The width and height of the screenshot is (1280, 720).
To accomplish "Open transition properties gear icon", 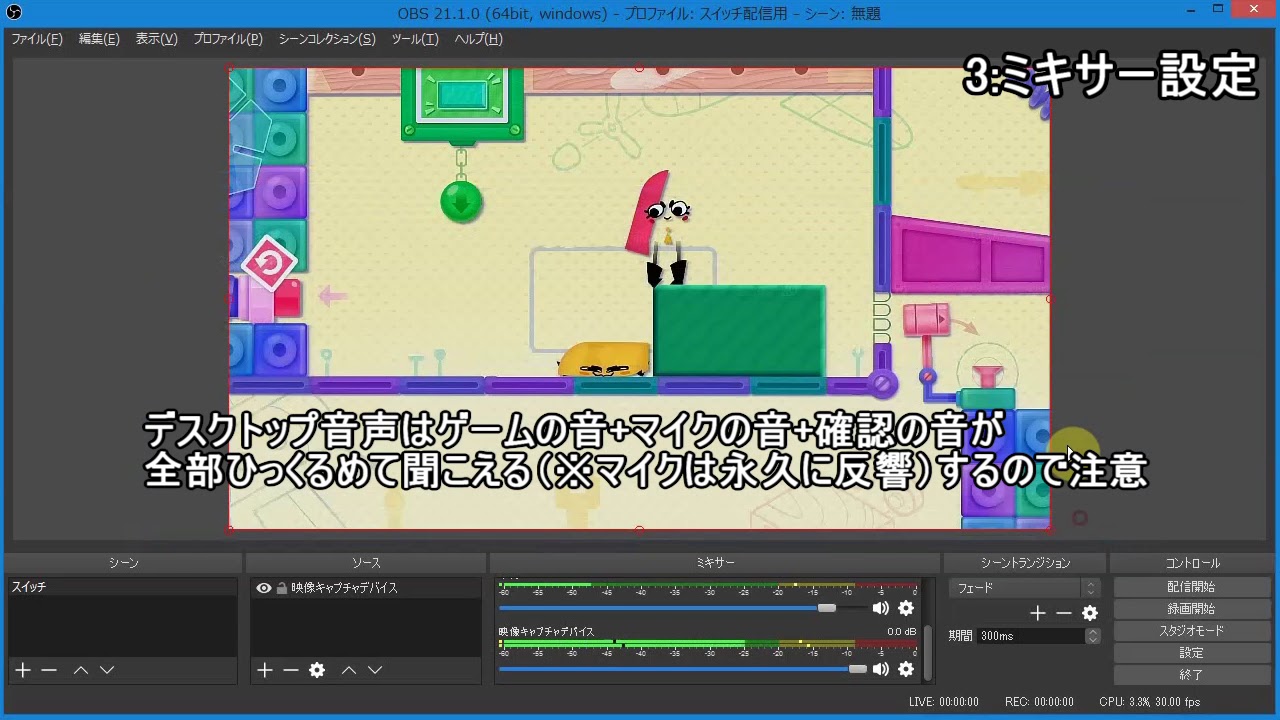I will pos(1090,613).
